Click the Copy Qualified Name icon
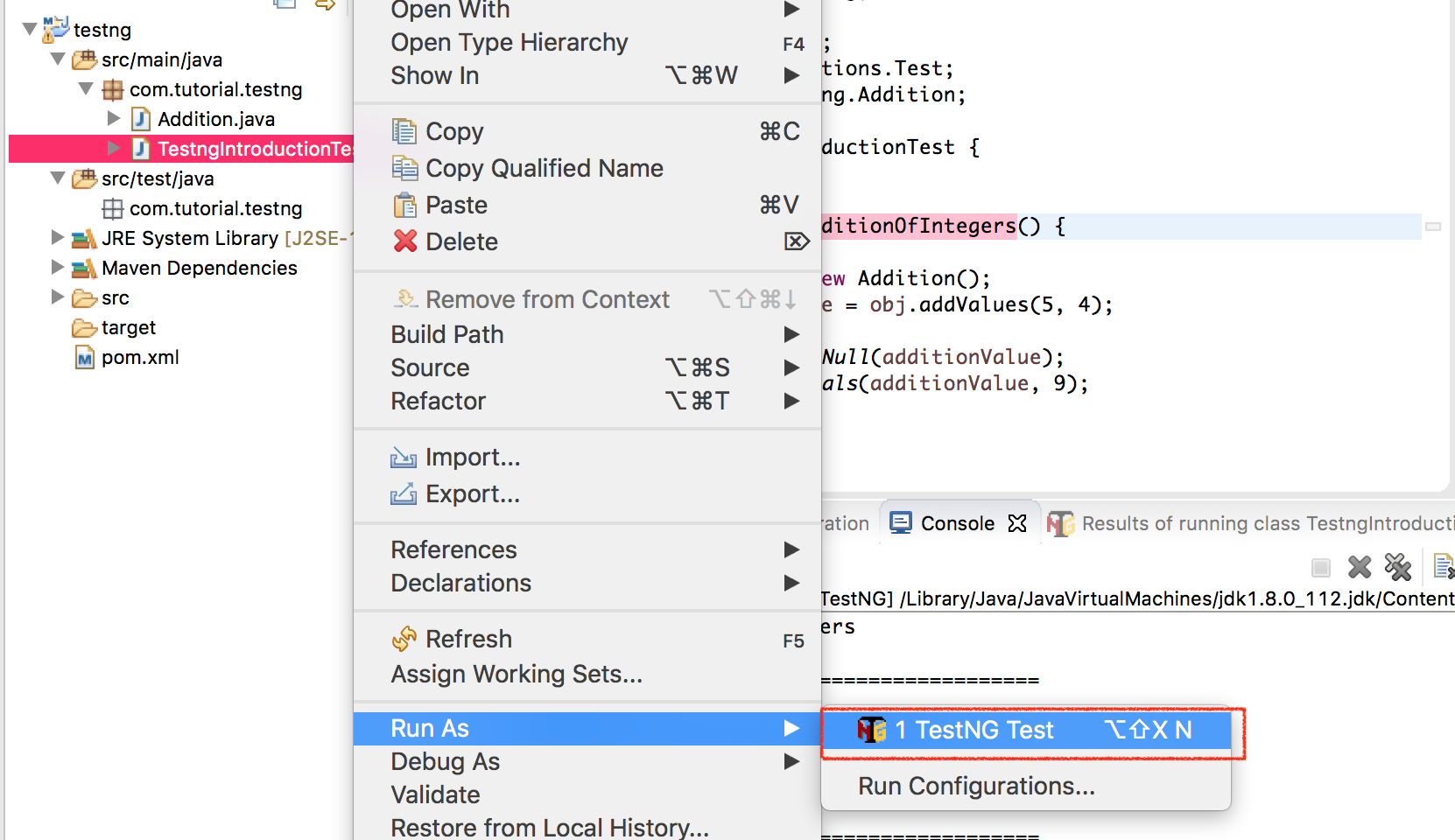The image size is (1455, 840). (x=404, y=168)
